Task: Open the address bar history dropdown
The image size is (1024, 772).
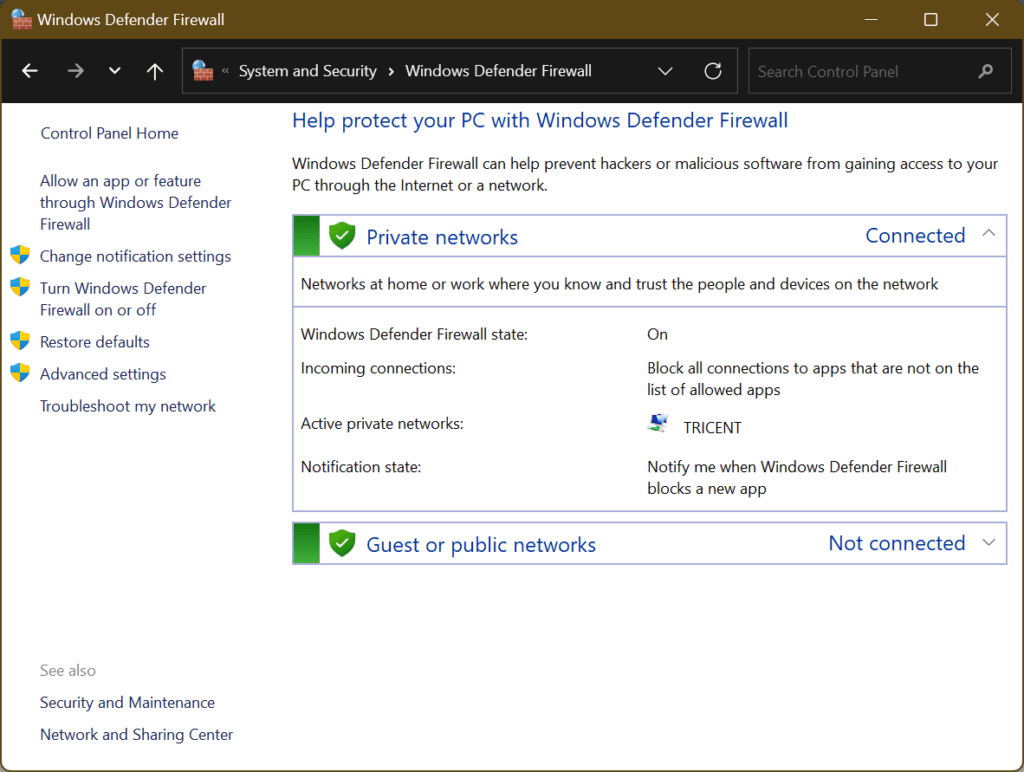Action: 665,70
